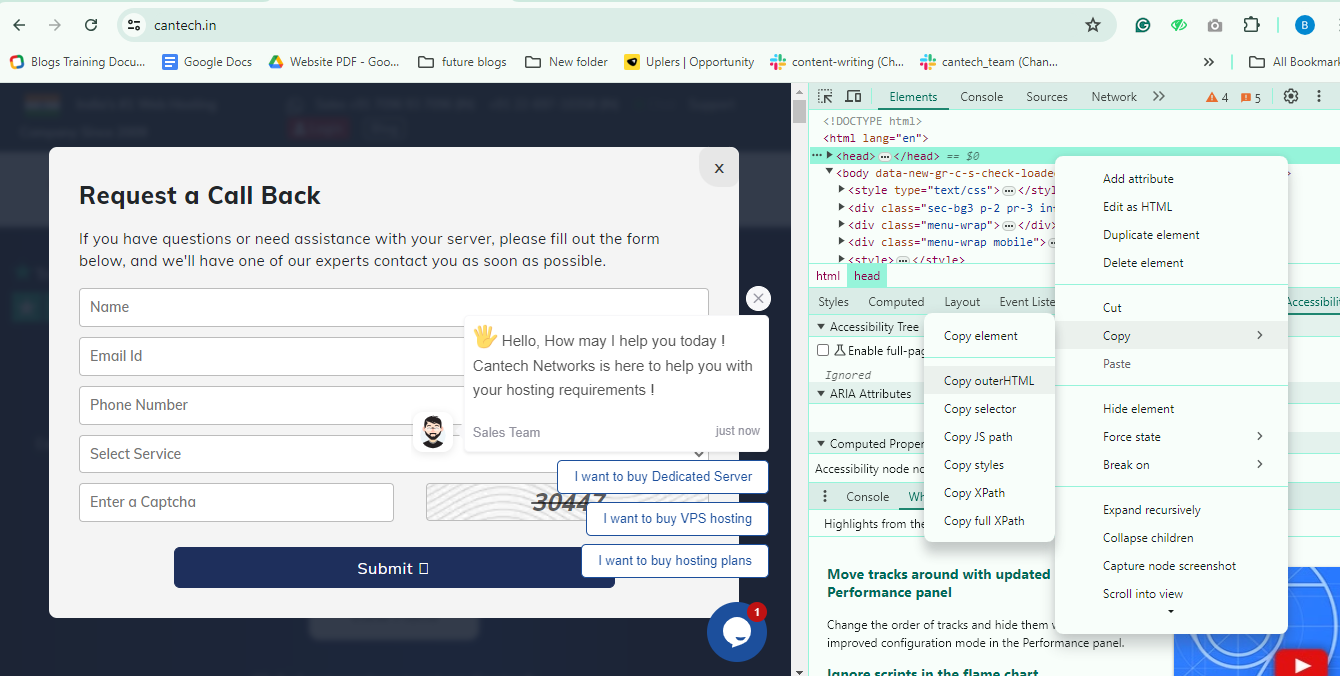Open drawer three-dot menu beside Console

click(x=825, y=496)
